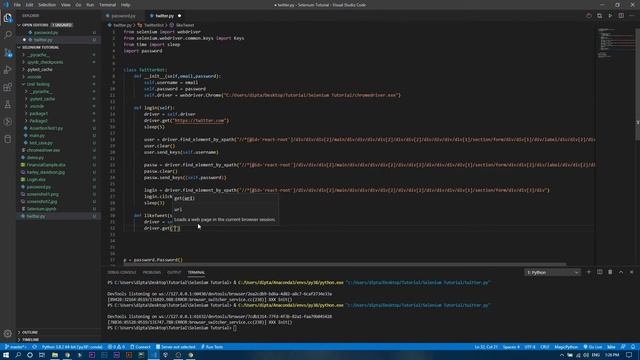Switch to the PROBLEMS panel tab
The image size is (640, 360).
point(151,272)
